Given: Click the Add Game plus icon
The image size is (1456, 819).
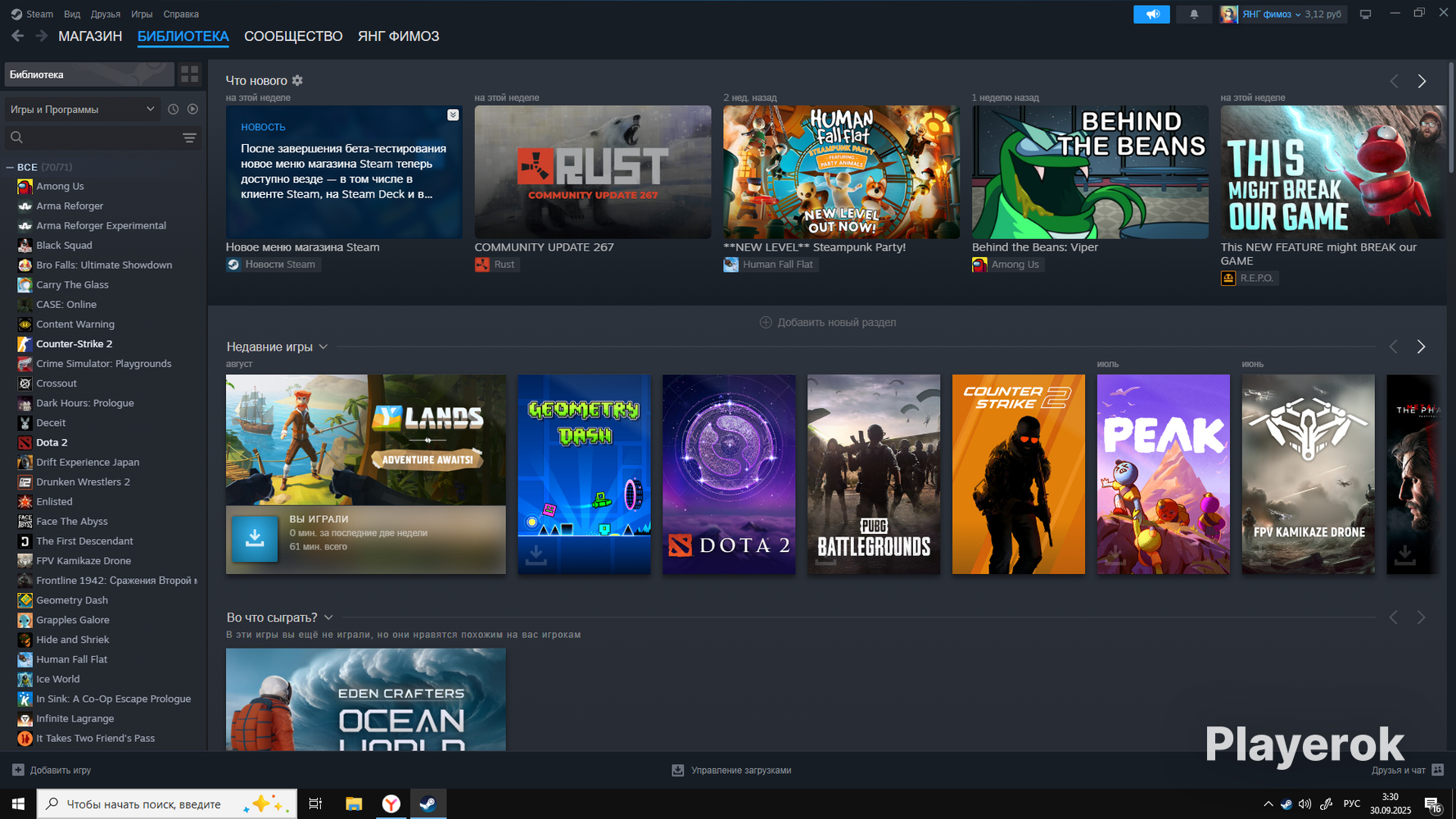Looking at the screenshot, I should pyautogui.click(x=18, y=770).
